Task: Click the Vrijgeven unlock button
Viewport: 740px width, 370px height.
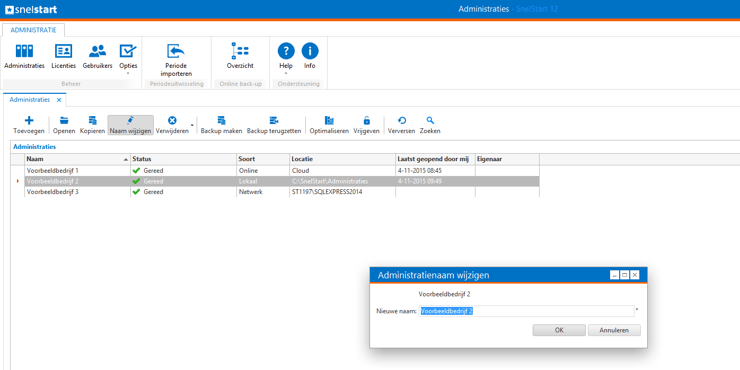Action: pyautogui.click(x=366, y=126)
